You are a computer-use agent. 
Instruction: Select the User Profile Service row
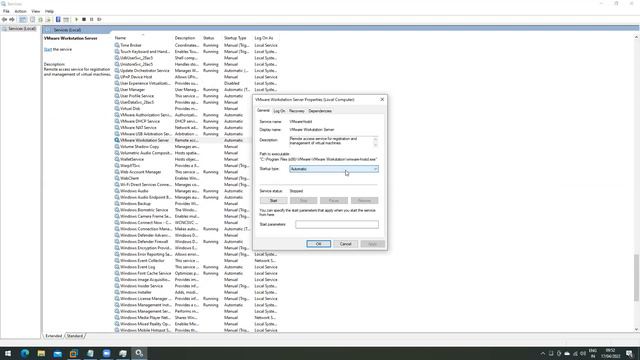pyautogui.click(x=183, y=96)
